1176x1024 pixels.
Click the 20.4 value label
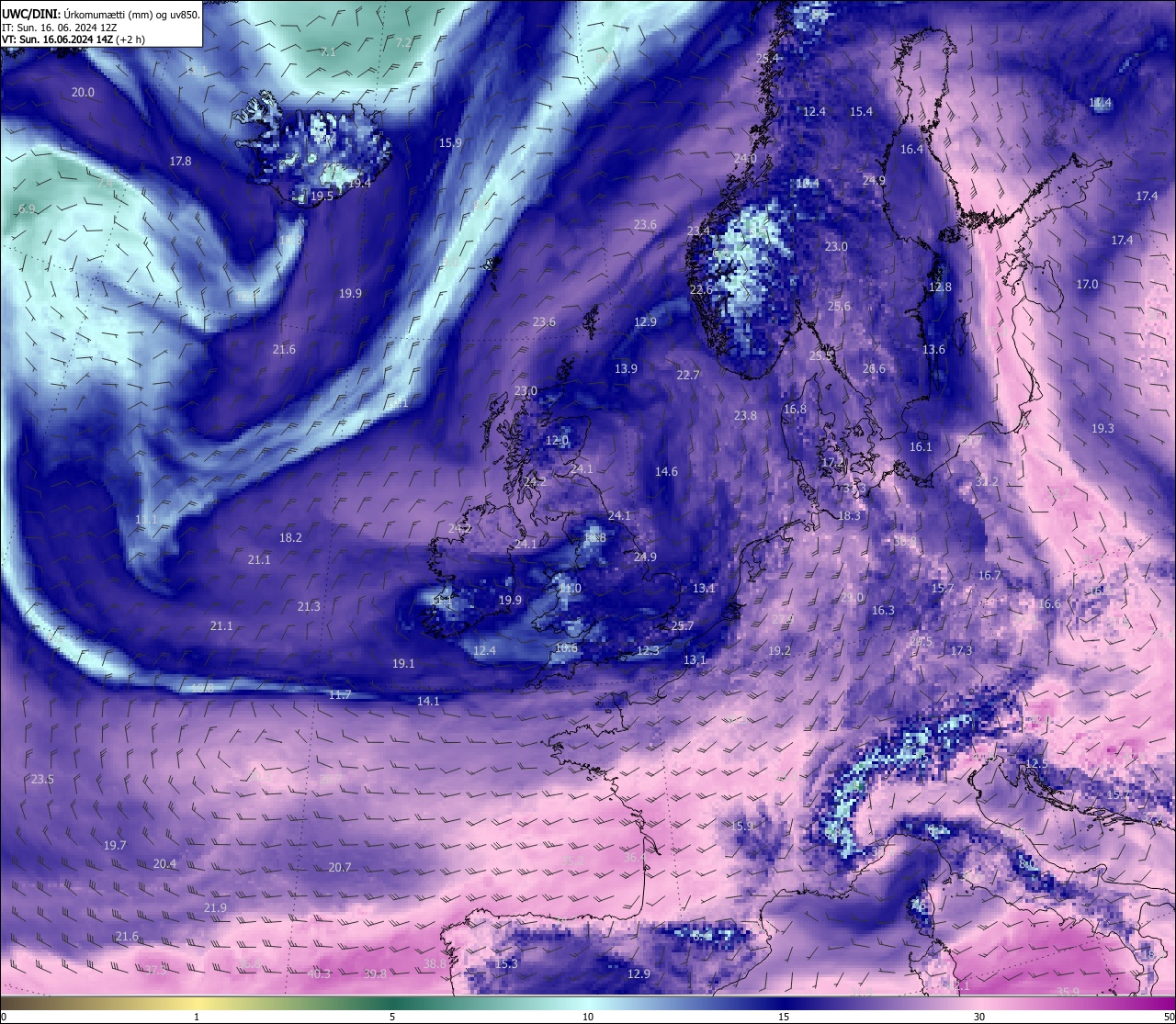(x=164, y=864)
